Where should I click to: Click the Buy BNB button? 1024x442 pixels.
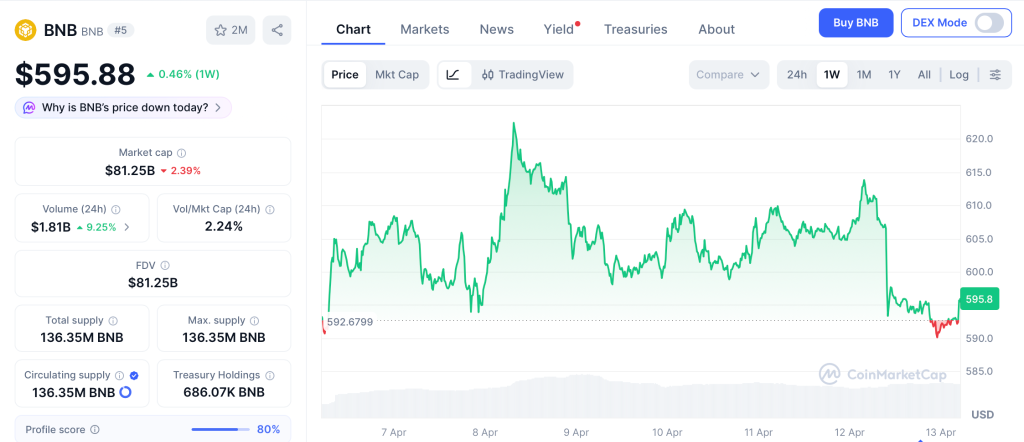coord(856,23)
